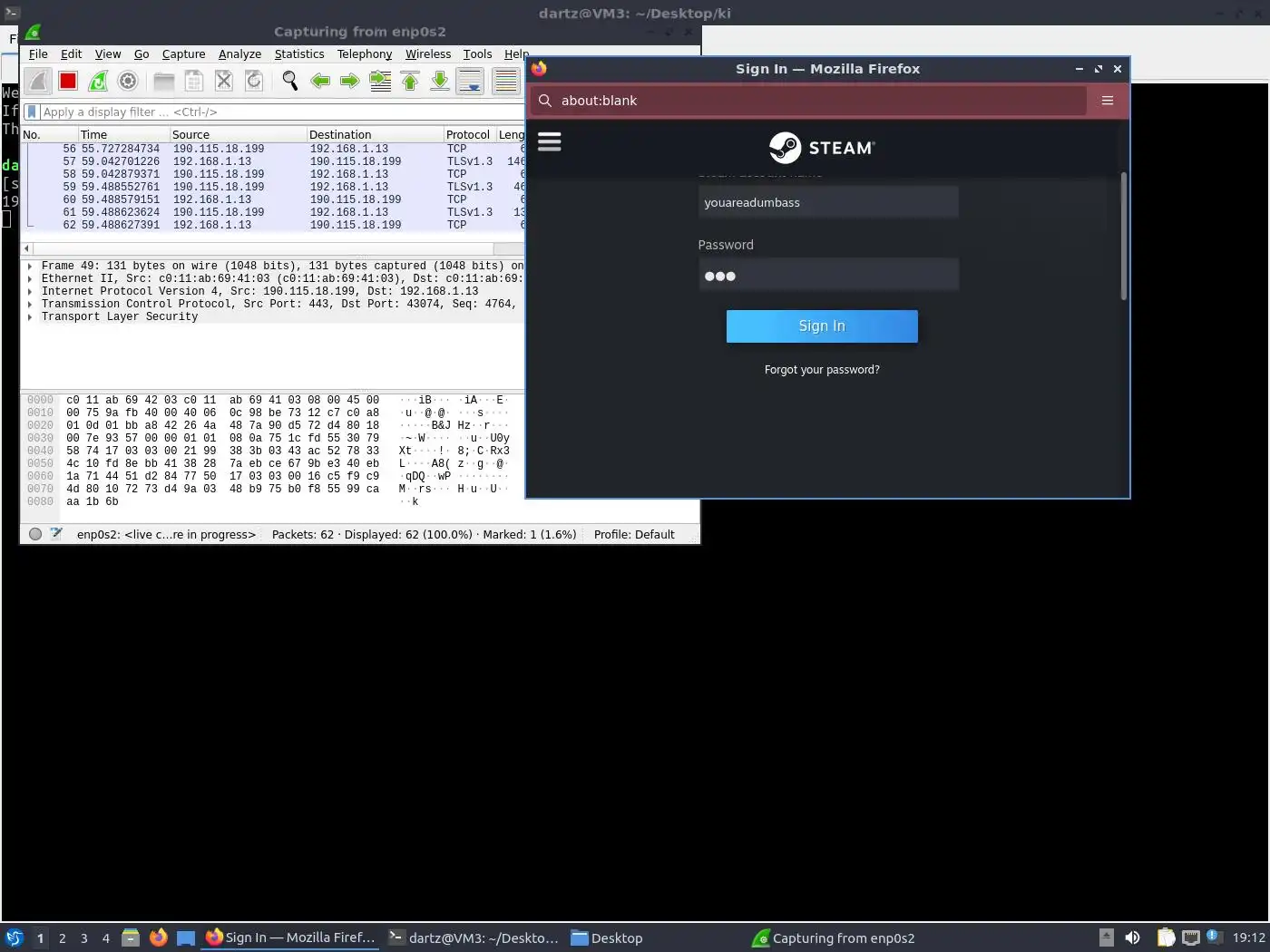
Task: Click the open capture file icon
Action: click(x=164, y=82)
